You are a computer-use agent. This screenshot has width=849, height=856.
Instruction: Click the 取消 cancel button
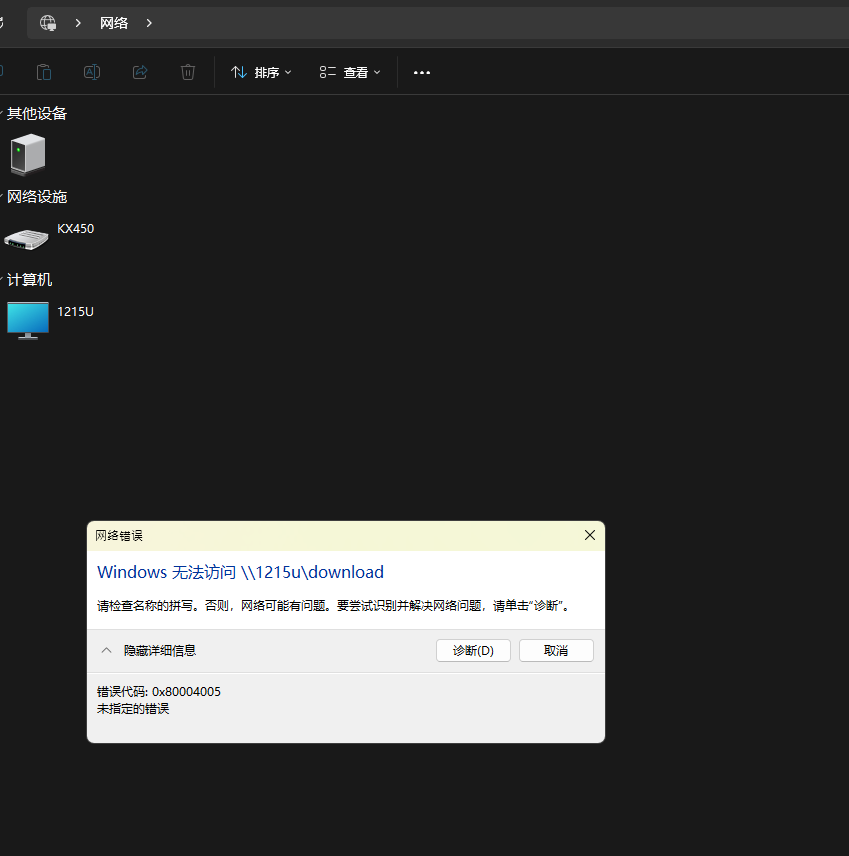tap(556, 650)
